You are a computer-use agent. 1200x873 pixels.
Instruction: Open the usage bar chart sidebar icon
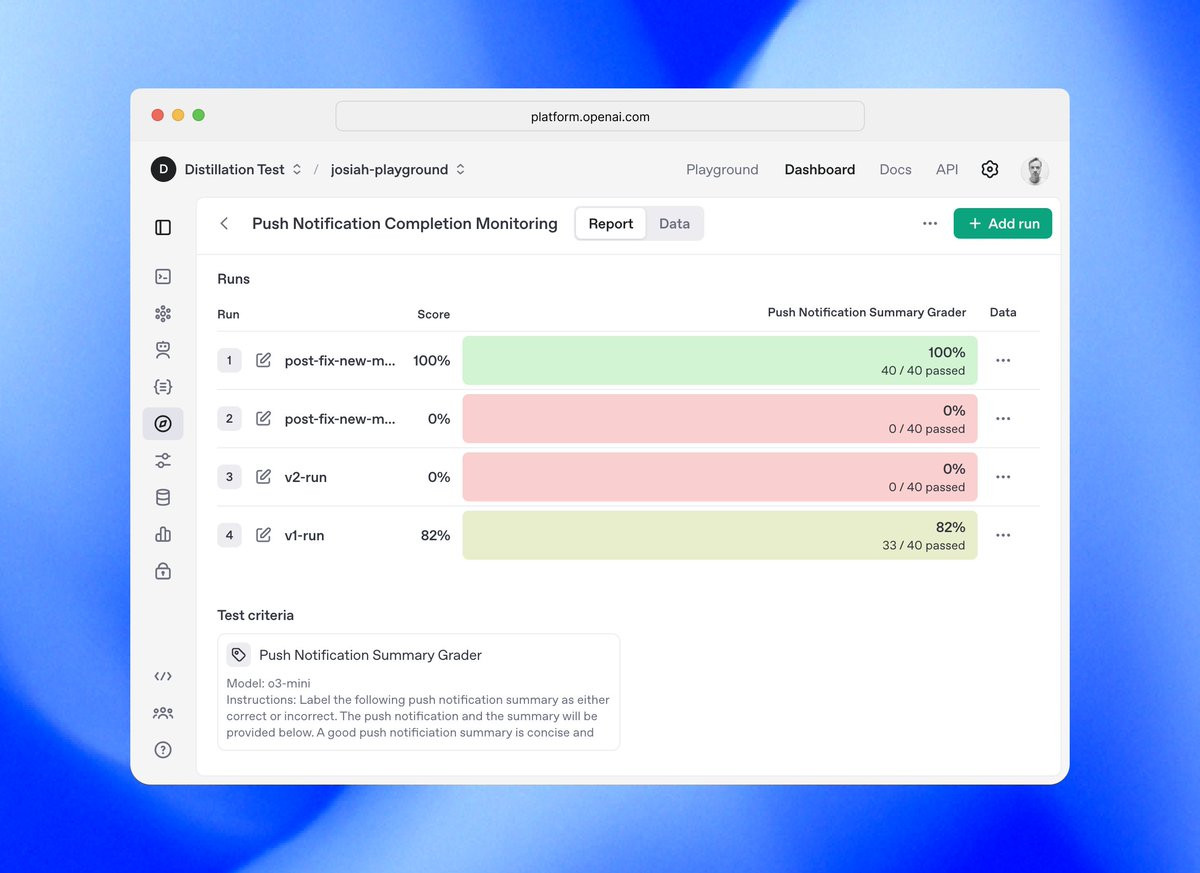(x=163, y=535)
